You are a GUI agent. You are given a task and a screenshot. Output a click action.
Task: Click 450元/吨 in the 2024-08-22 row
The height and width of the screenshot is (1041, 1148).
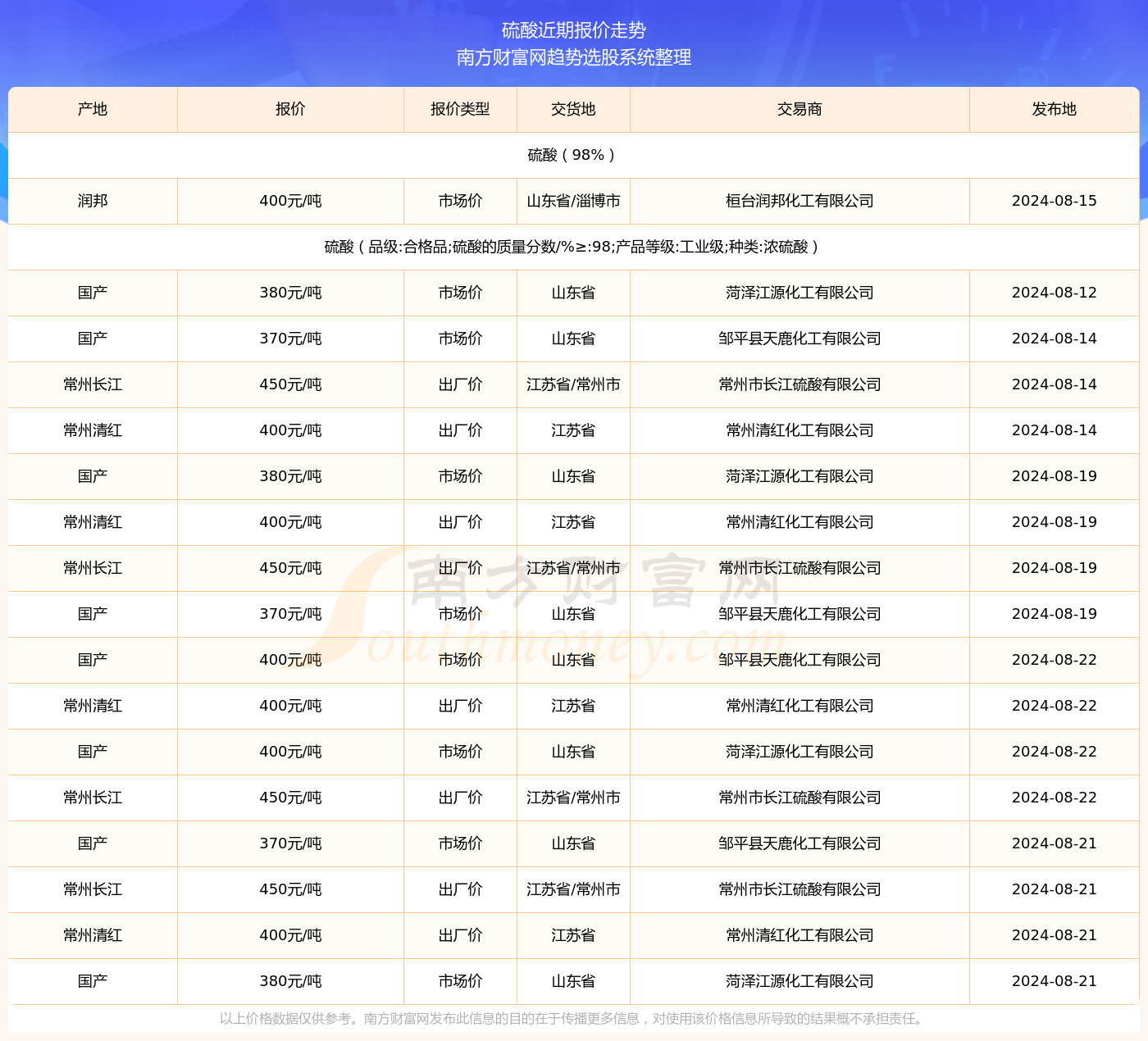[x=290, y=798]
